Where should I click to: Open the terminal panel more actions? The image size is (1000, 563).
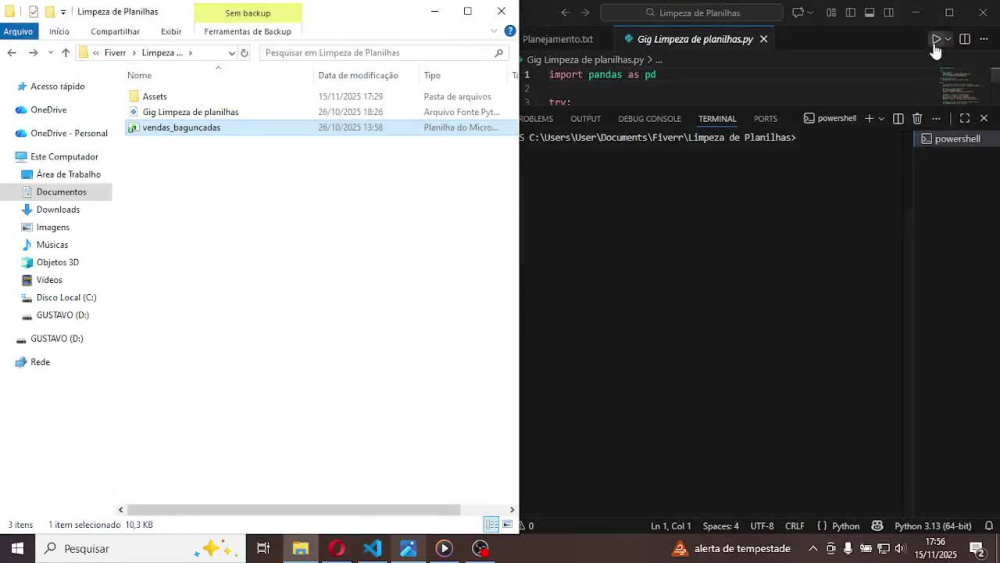click(x=936, y=119)
